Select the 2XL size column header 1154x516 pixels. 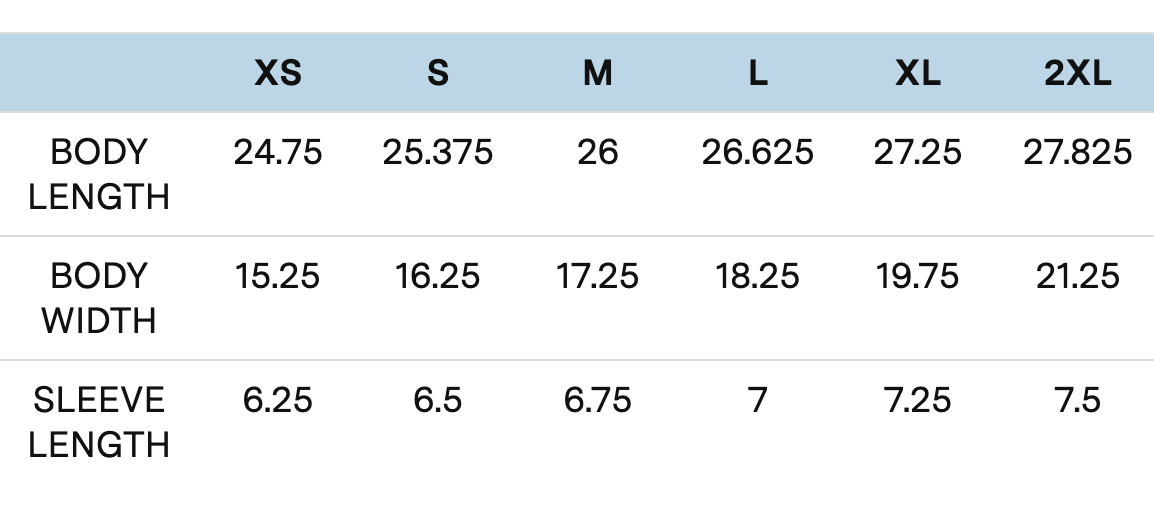point(1078,74)
